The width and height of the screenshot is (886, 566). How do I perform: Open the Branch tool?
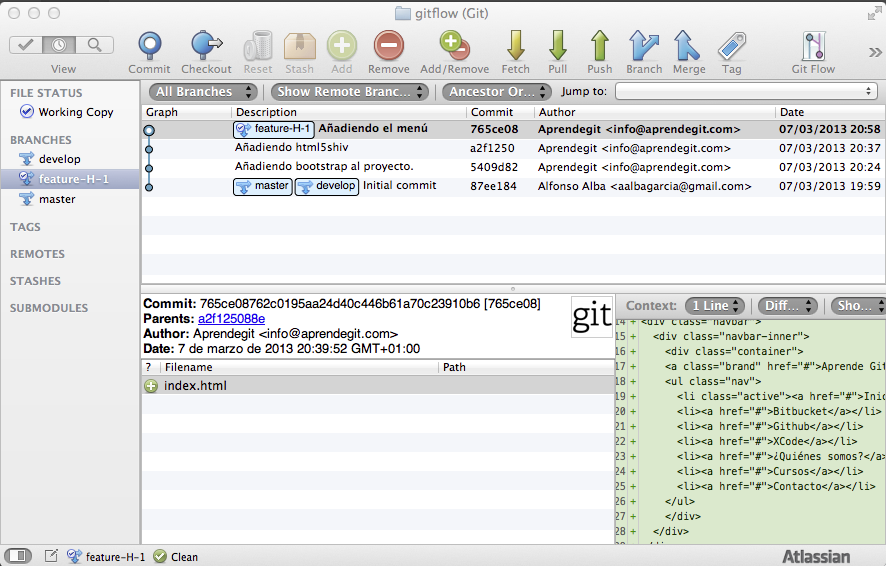643,46
